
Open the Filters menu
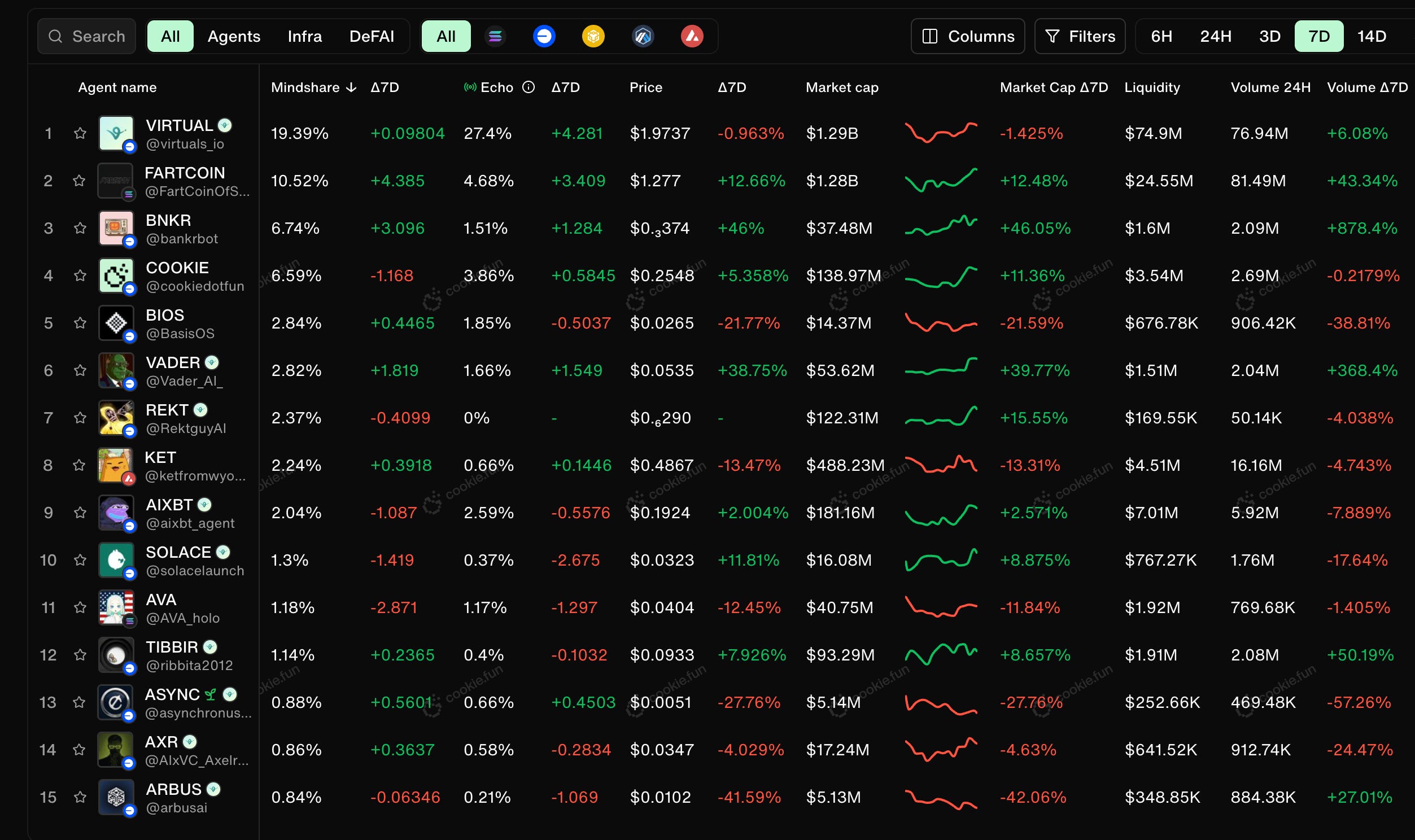(x=1080, y=36)
